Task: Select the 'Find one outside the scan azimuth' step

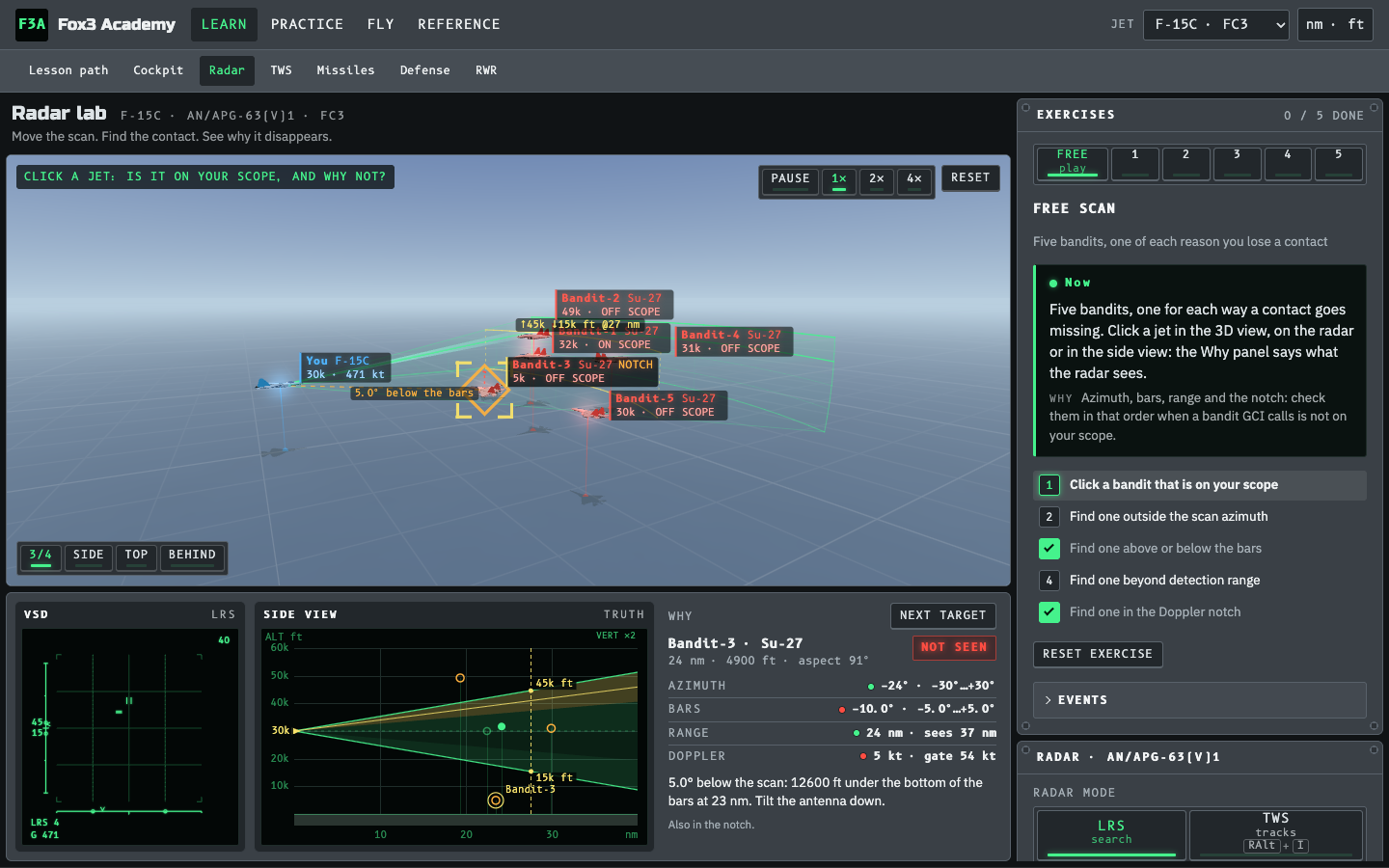Action: pos(1200,517)
